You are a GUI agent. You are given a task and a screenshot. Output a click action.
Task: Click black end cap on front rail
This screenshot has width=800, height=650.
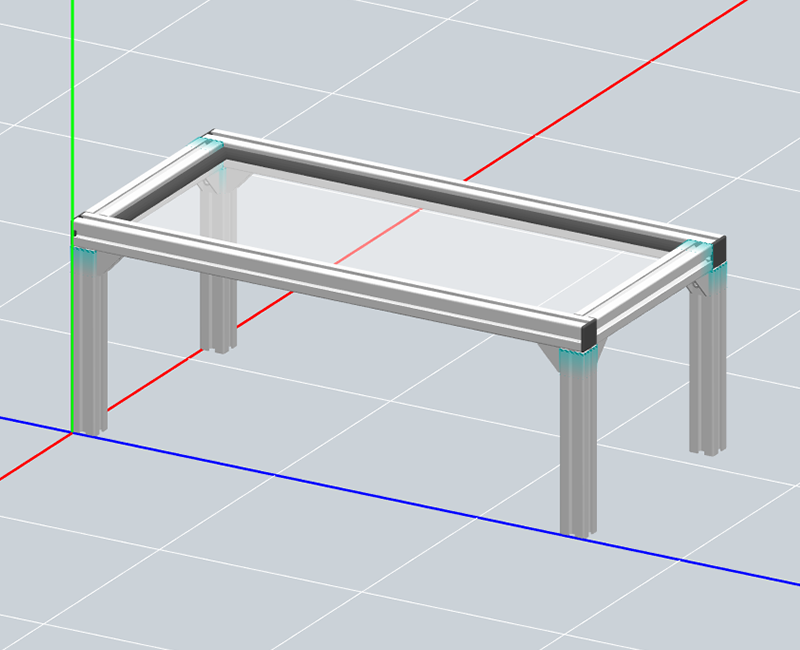point(589,332)
